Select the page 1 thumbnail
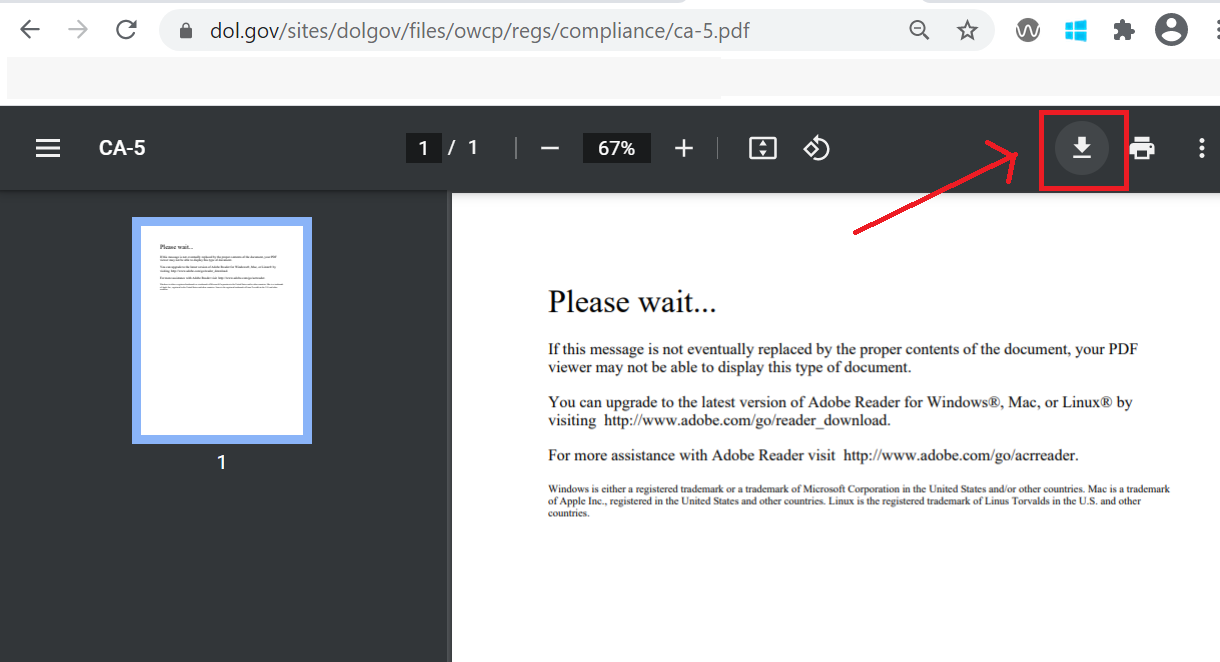 [221, 330]
